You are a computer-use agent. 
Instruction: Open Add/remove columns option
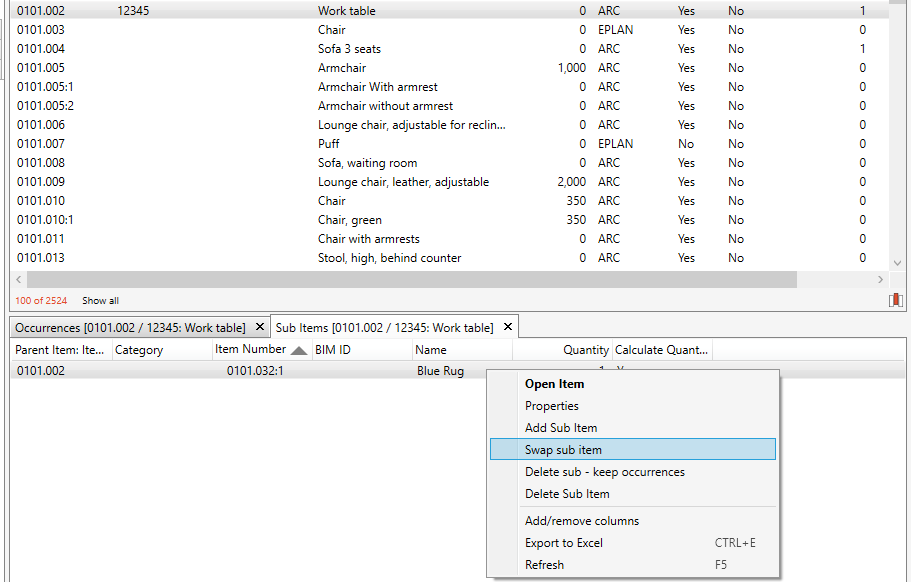(x=582, y=521)
